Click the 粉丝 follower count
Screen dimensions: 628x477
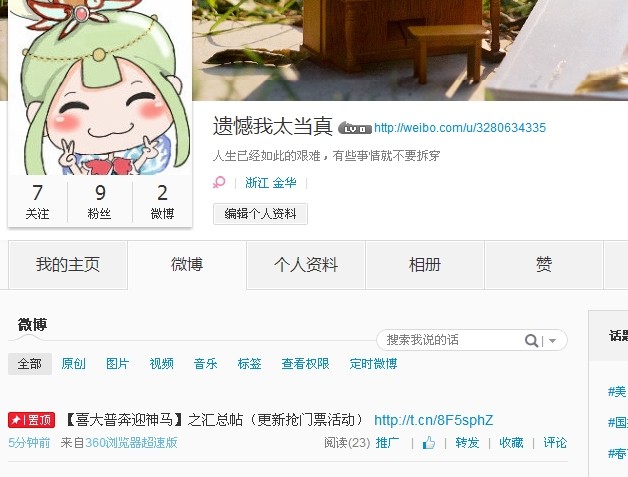(x=100, y=201)
